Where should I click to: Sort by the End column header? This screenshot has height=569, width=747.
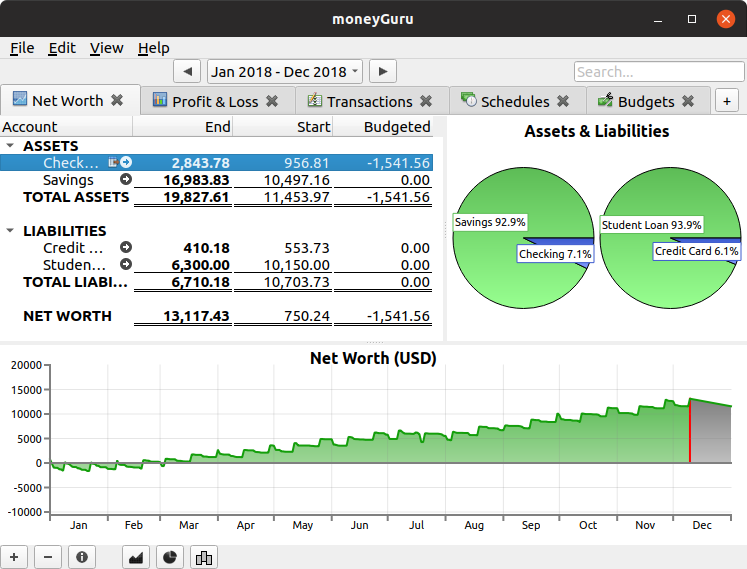pos(182,127)
